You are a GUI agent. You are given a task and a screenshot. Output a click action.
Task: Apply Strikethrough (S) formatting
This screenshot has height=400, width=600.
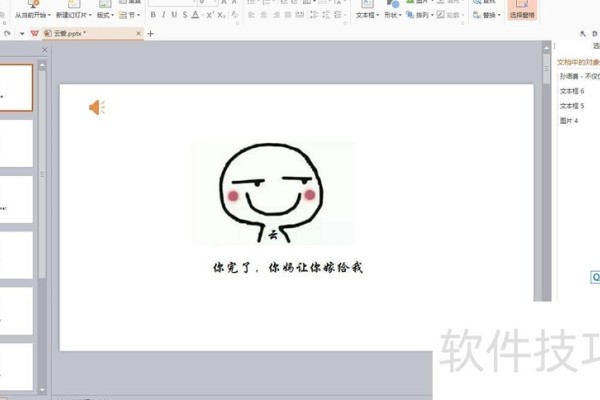185,15
